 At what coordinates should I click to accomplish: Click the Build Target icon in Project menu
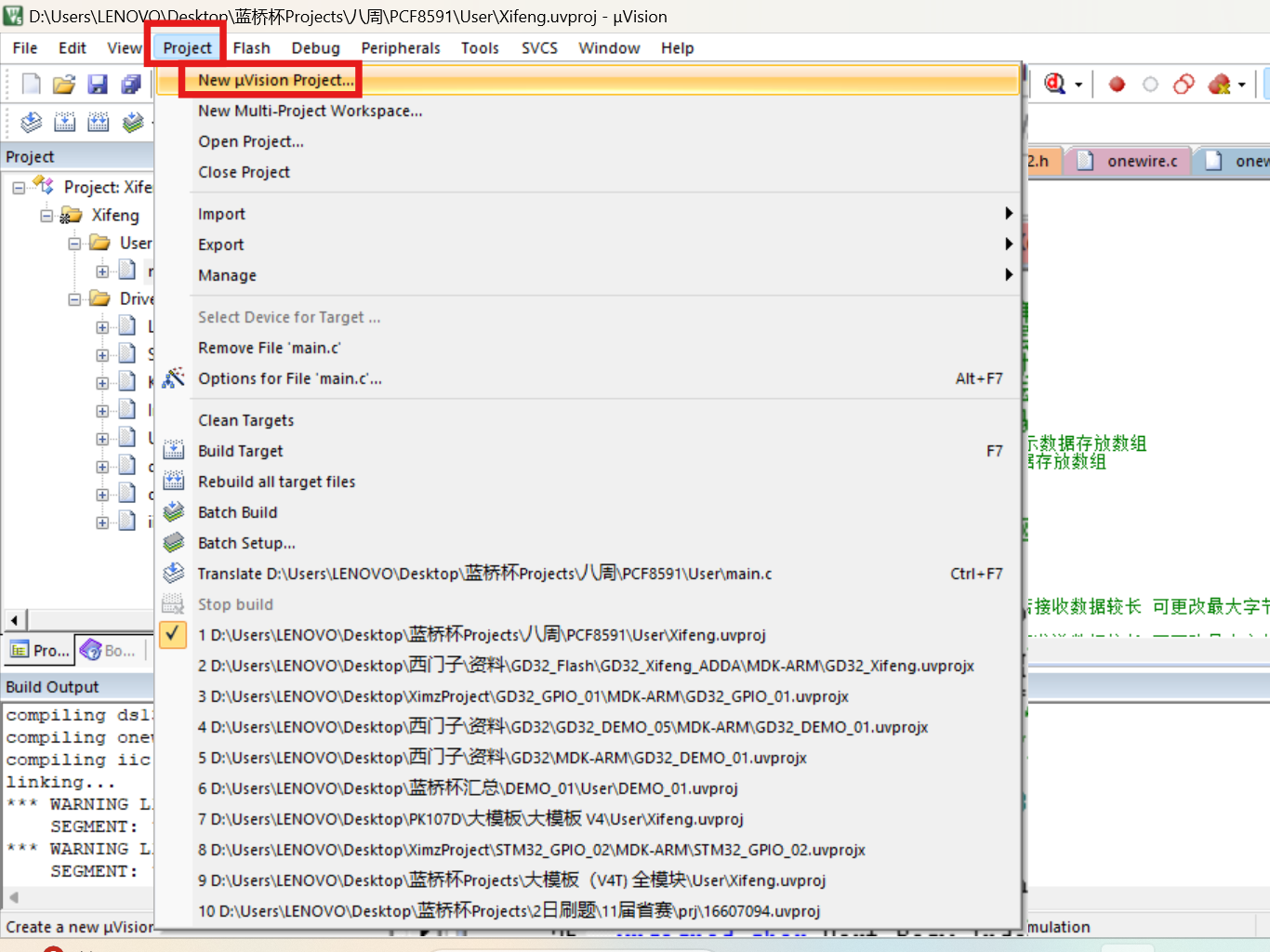coord(174,451)
